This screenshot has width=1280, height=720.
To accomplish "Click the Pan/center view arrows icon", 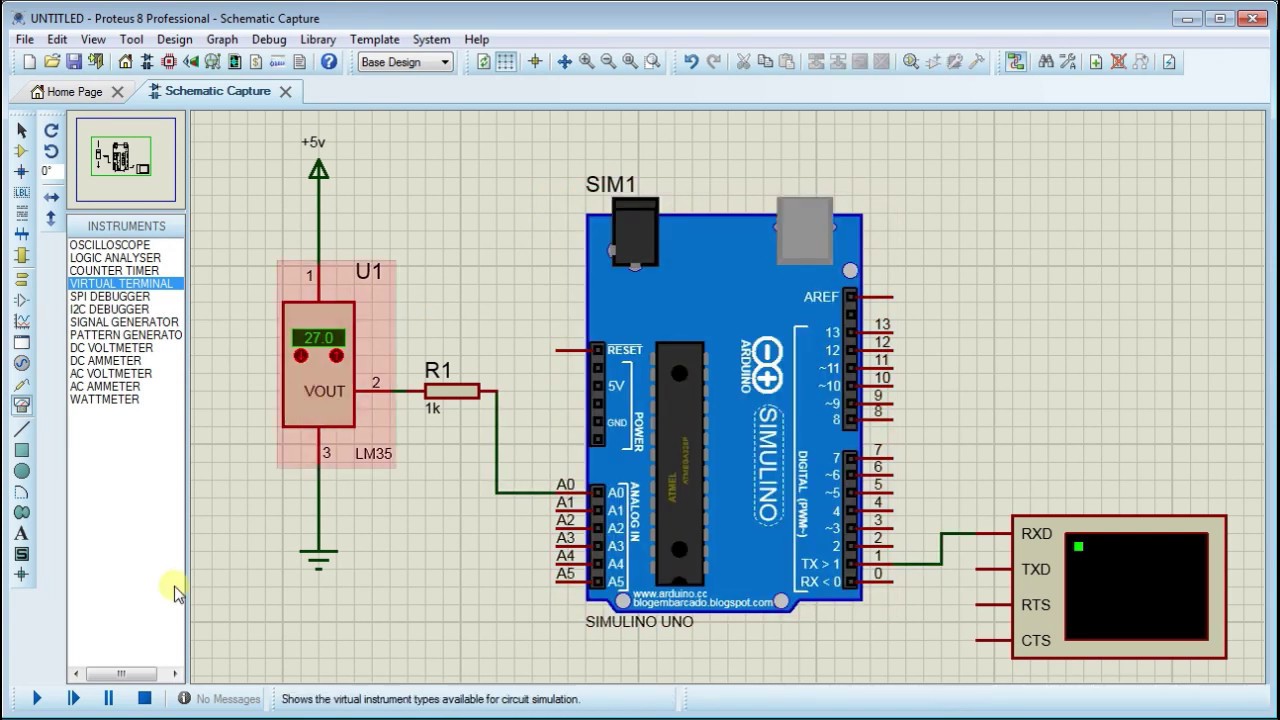I will click(x=564, y=62).
